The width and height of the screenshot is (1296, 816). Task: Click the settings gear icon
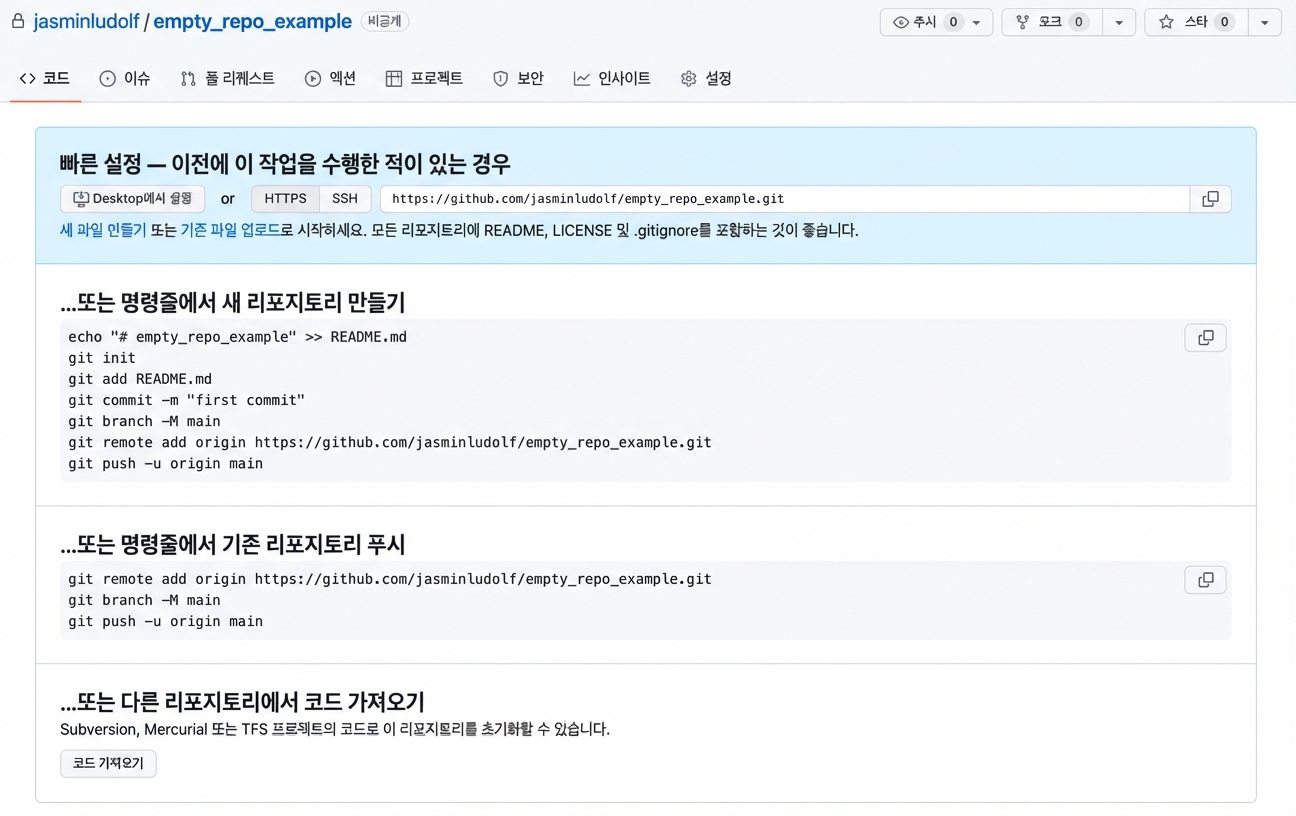click(688, 79)
